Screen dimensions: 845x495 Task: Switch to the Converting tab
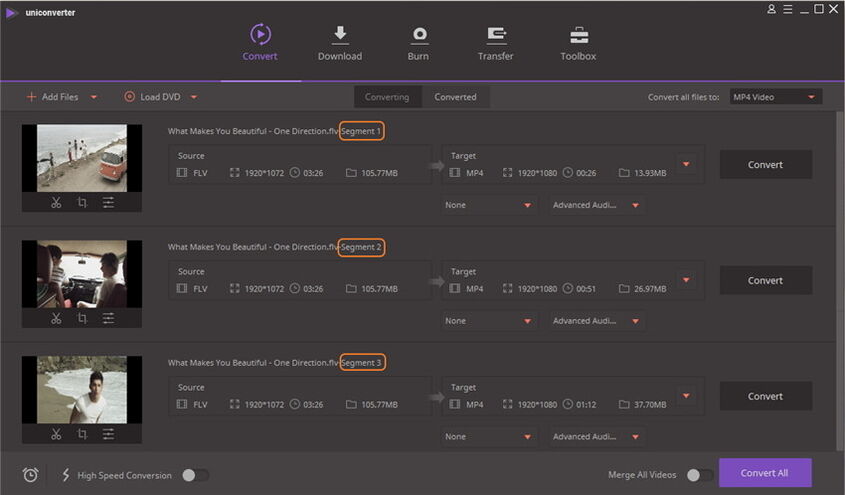tap(387, 97)
